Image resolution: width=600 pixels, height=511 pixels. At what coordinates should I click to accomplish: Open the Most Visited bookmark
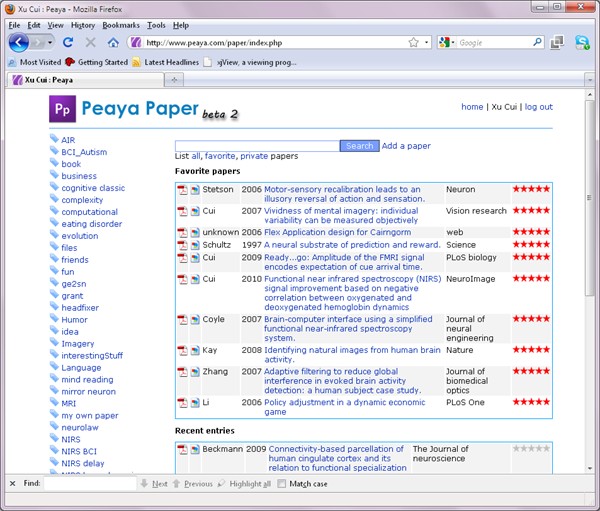(34, 62)
